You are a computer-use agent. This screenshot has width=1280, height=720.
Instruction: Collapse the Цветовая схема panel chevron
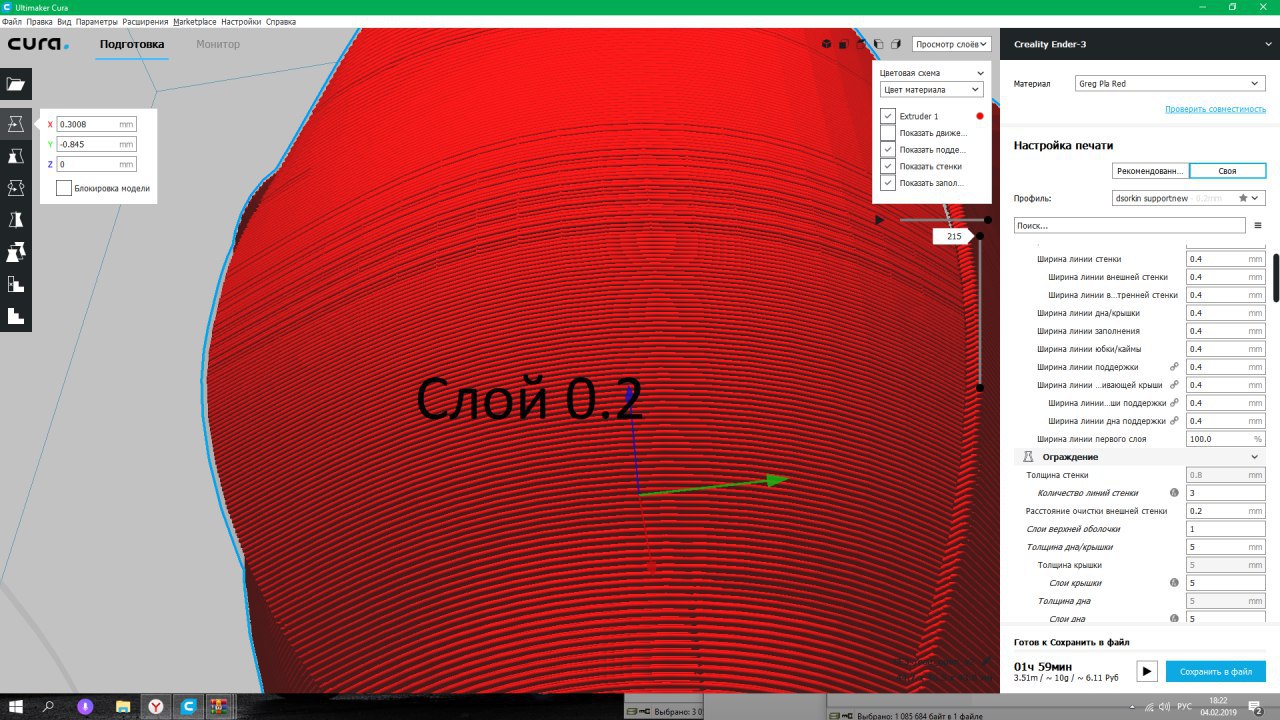980,73
